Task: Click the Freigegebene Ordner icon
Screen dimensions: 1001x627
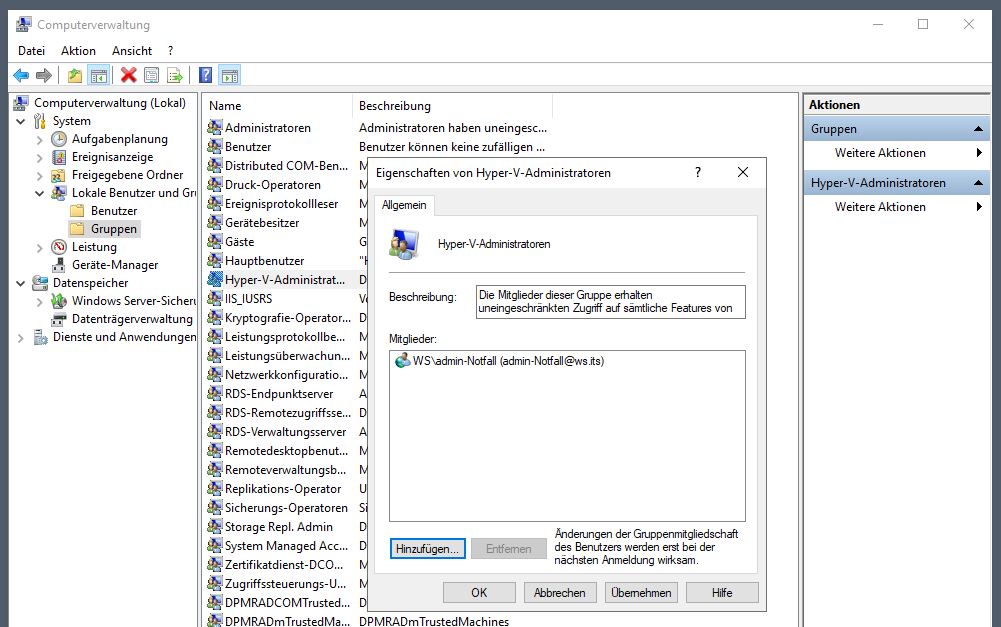Action: point(59,174)
